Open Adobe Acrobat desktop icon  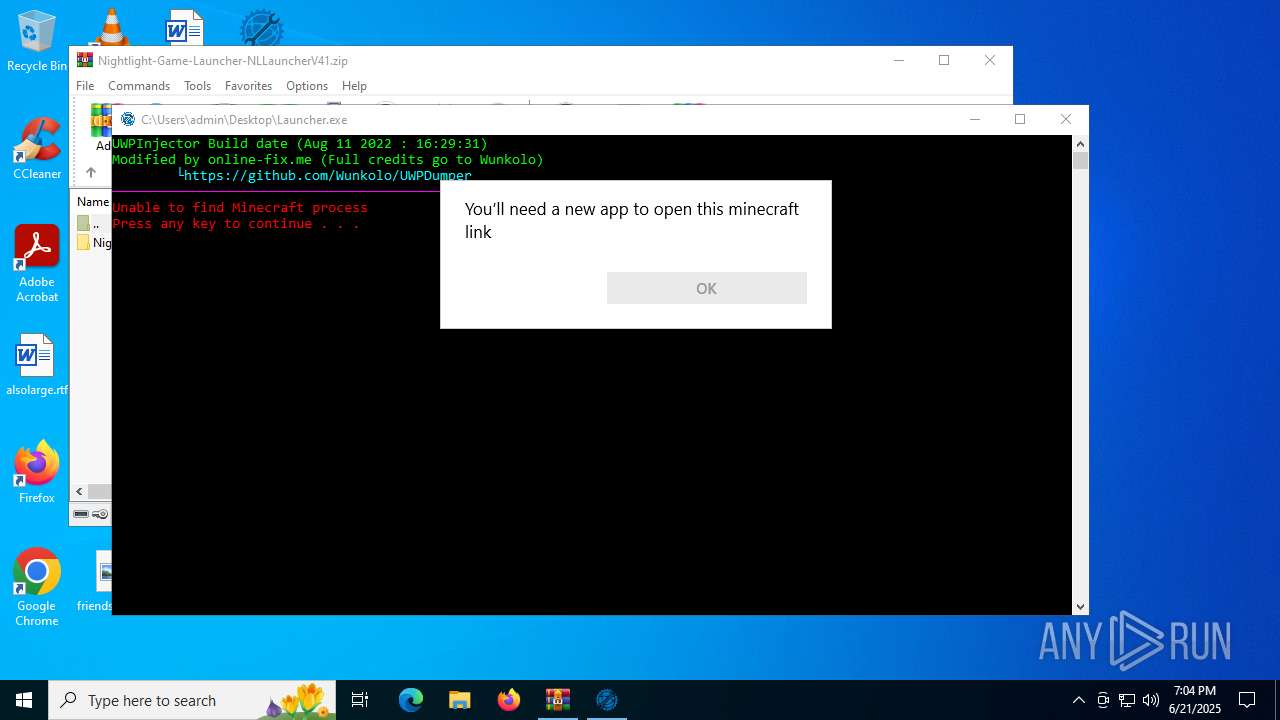(37, 263)
